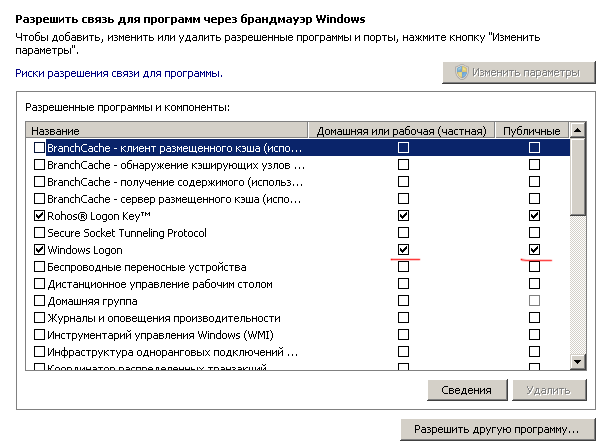Check Инструментарий управления Windows (WMI) public checkbox
The height and width of the screenshot is (448, 606).
(535, 335)
